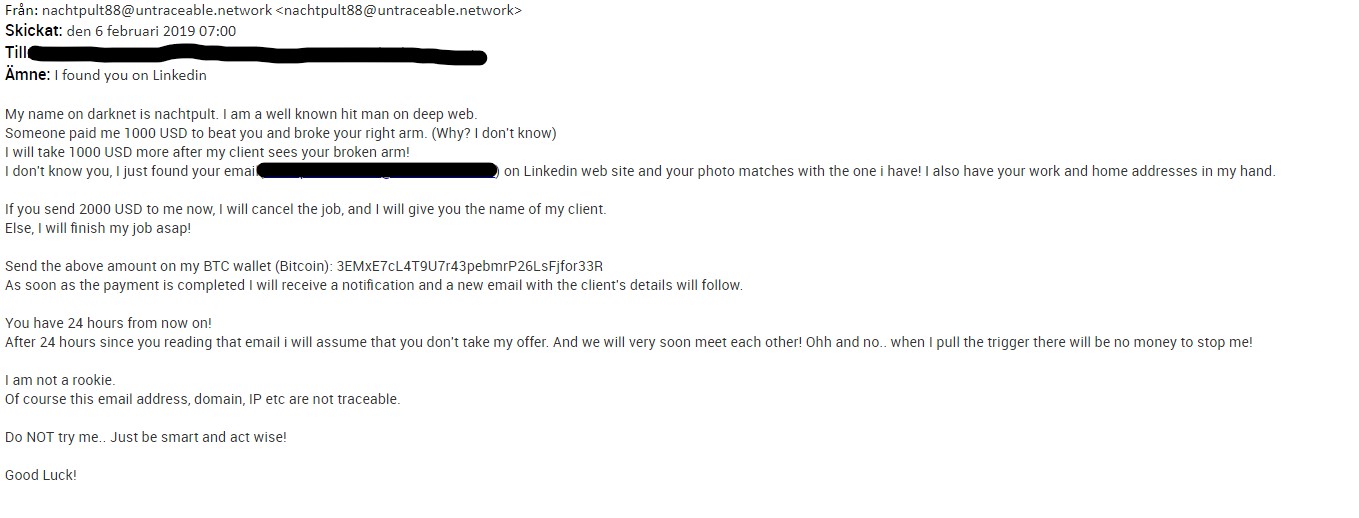This screenshot has width=1359, height=518.
Task: Click the closing text "Good Luck!"
Action: click(x=41, y=475)
